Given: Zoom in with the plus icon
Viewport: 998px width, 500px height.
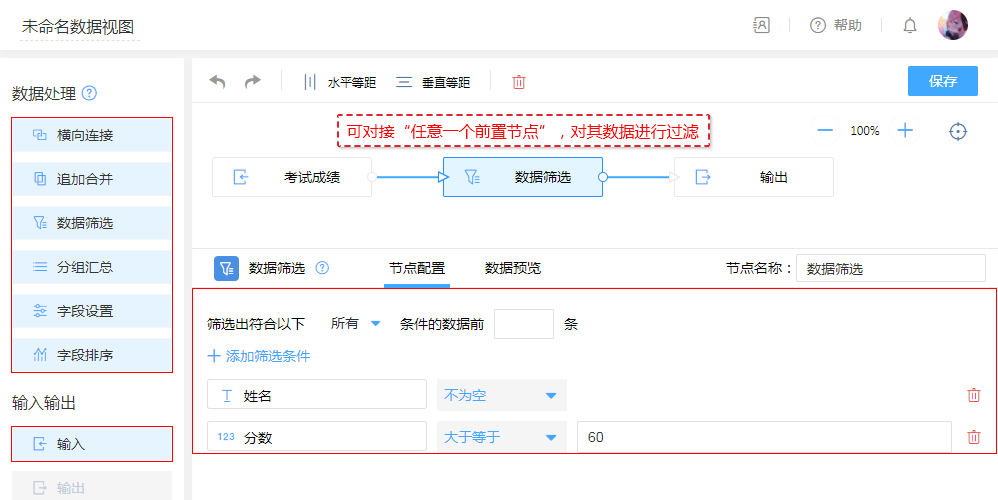Looking at the screenshot, I should 905,131.
